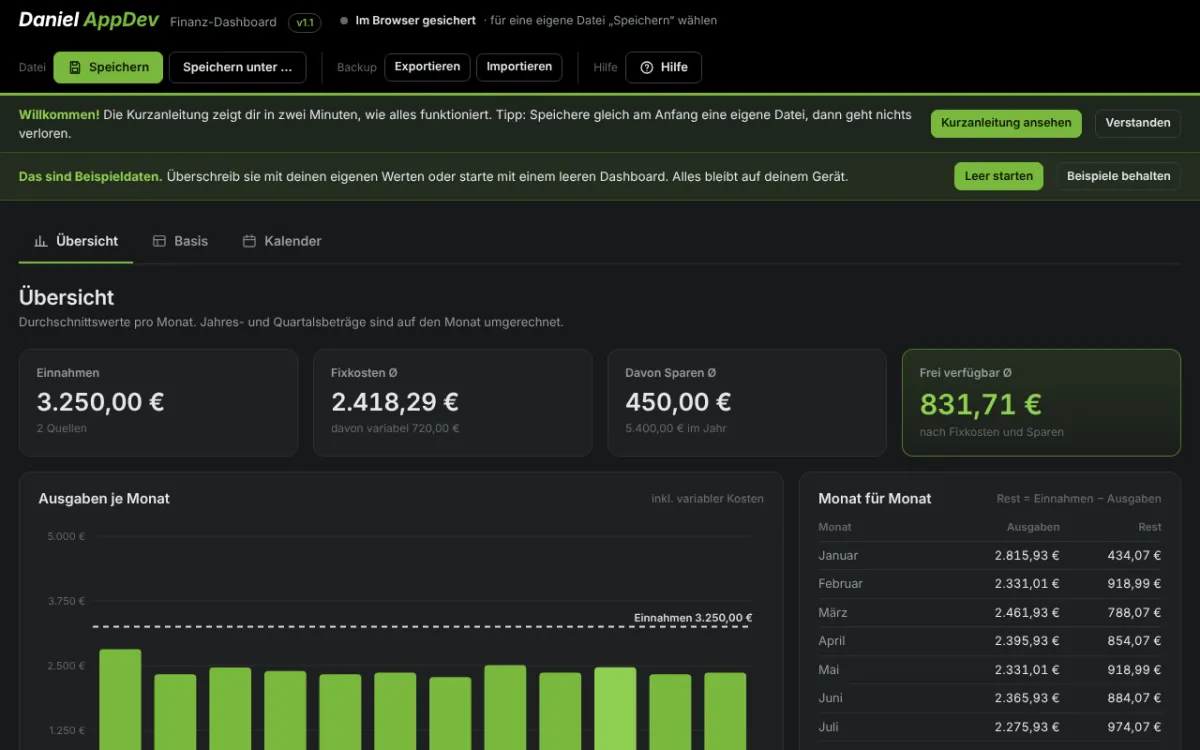Screen dimensions: 1200x750
Task: Open the Fixkosten Ø 2.418,29 € card
Action: point(452,402)
